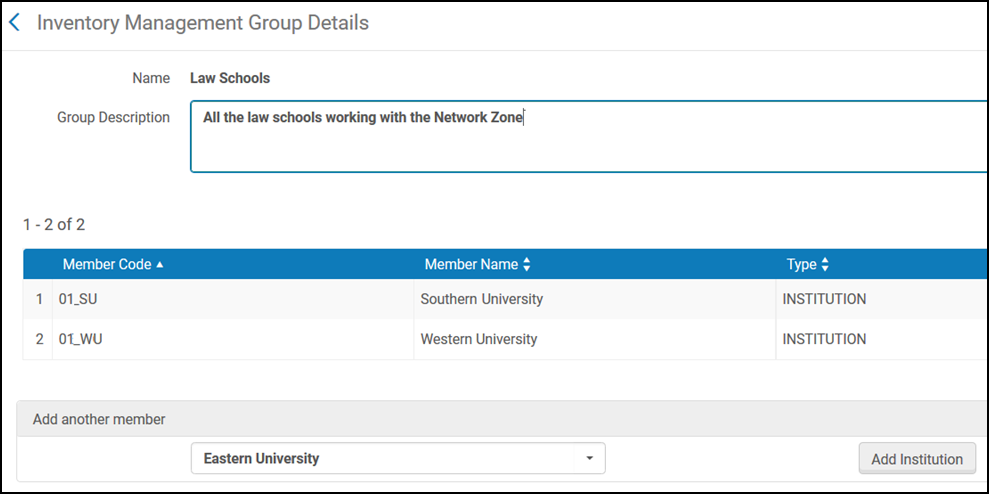This screenshot has width=989, height=494.
Task: Click INSTITUTION type in Southern University row
Action: [824, 299]
